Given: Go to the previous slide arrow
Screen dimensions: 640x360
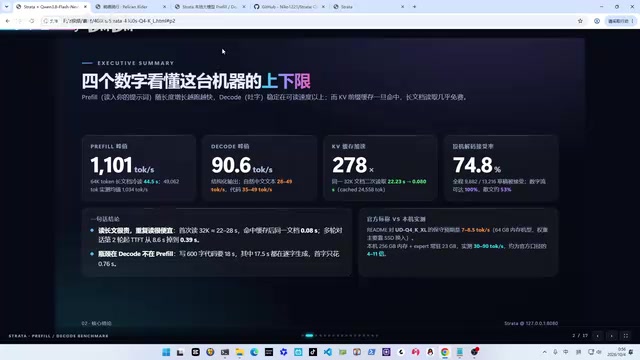Looking at the screenshot, I should click(x=598, y=336).
